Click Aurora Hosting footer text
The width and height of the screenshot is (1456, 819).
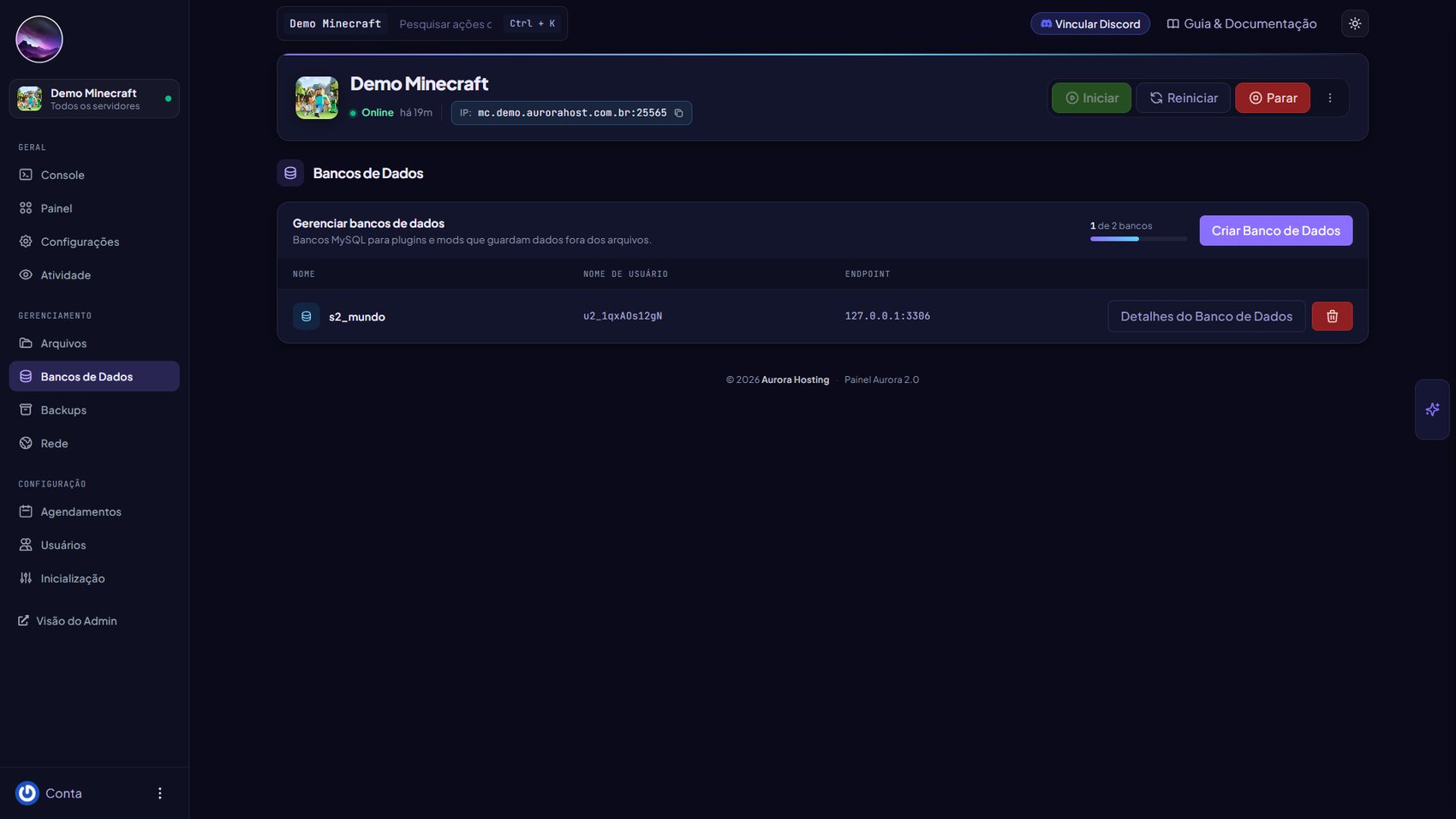point(795,380)
